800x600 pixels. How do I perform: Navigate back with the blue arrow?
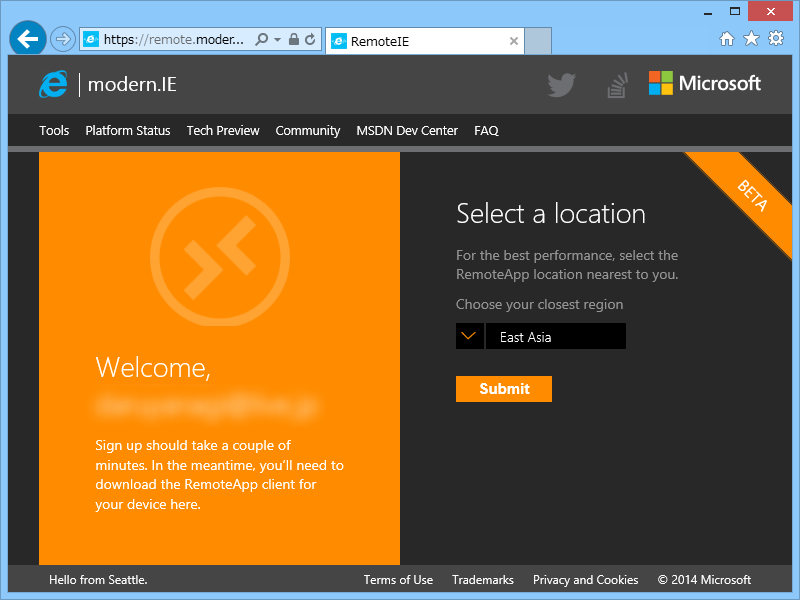[27, 37]
